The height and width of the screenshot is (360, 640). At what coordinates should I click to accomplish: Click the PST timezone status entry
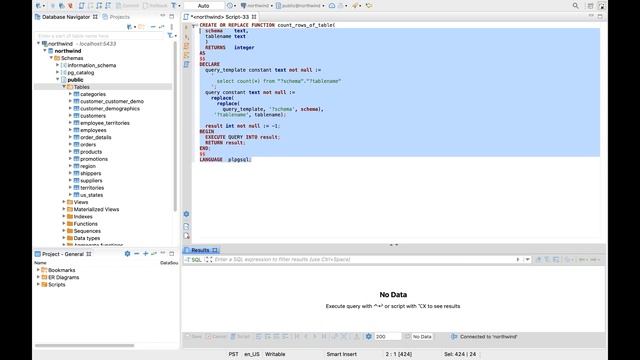click(233, 354)
